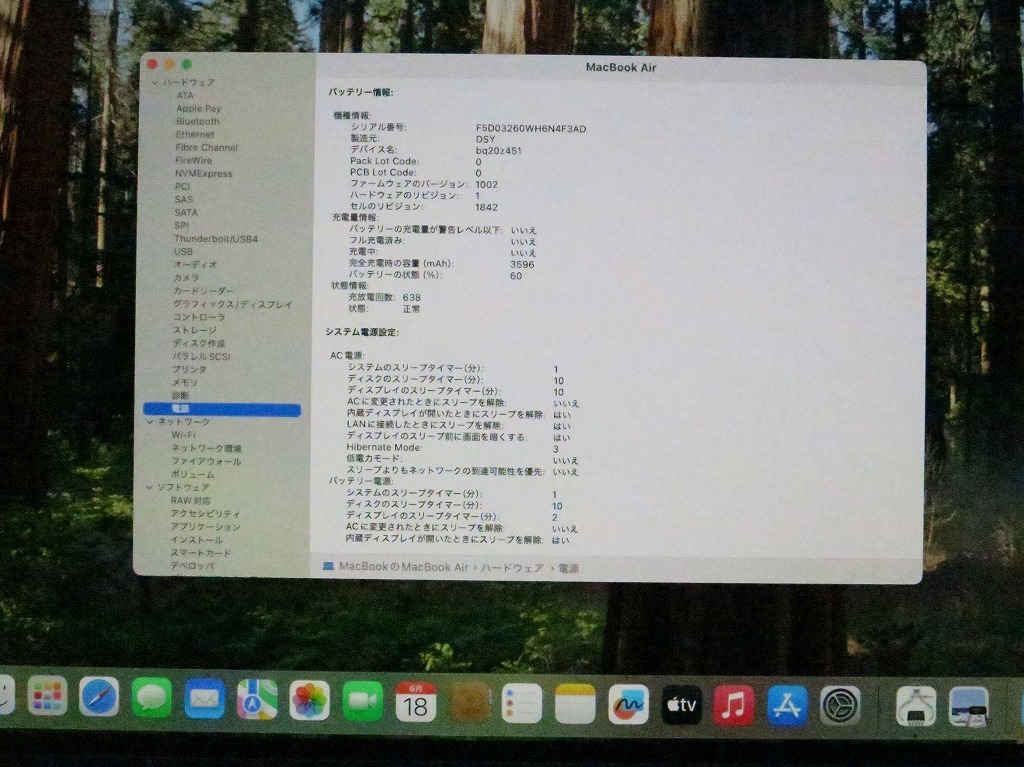Viewport: 1024px width, 767px height.
Task: Select Apple Pay in sidebar
Action: (199, 108)
